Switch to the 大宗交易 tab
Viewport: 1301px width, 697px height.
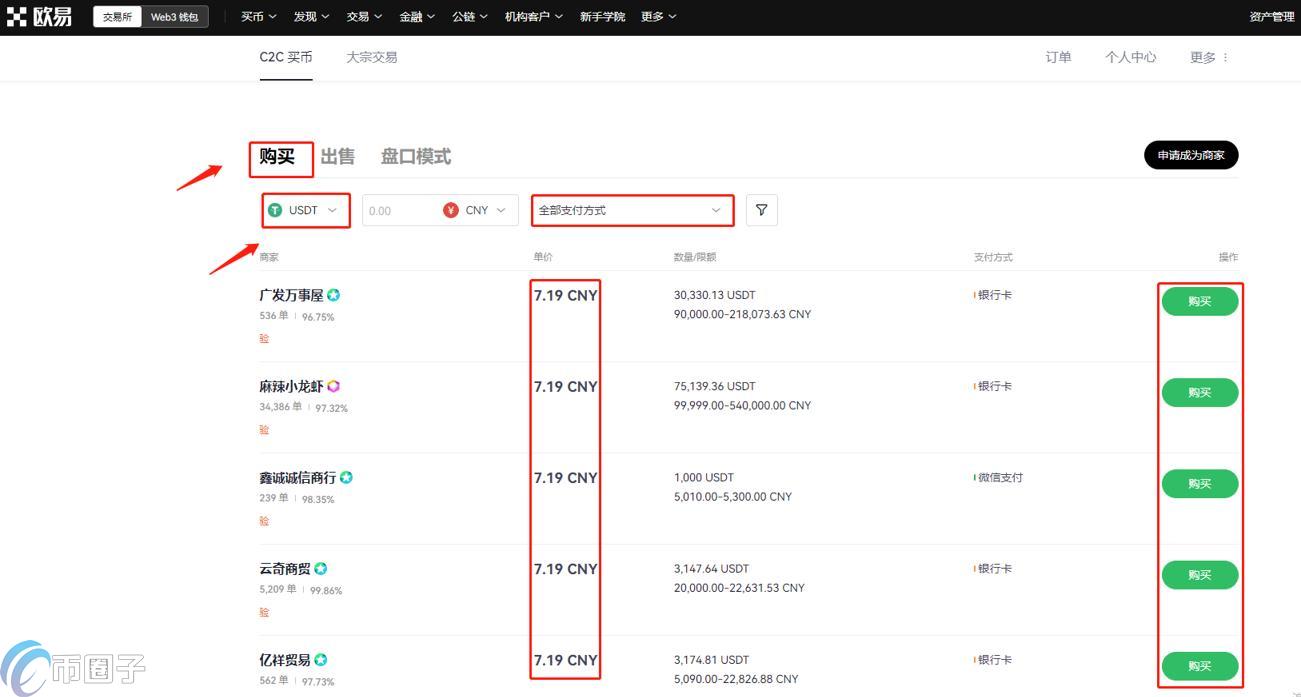(371, 57)
